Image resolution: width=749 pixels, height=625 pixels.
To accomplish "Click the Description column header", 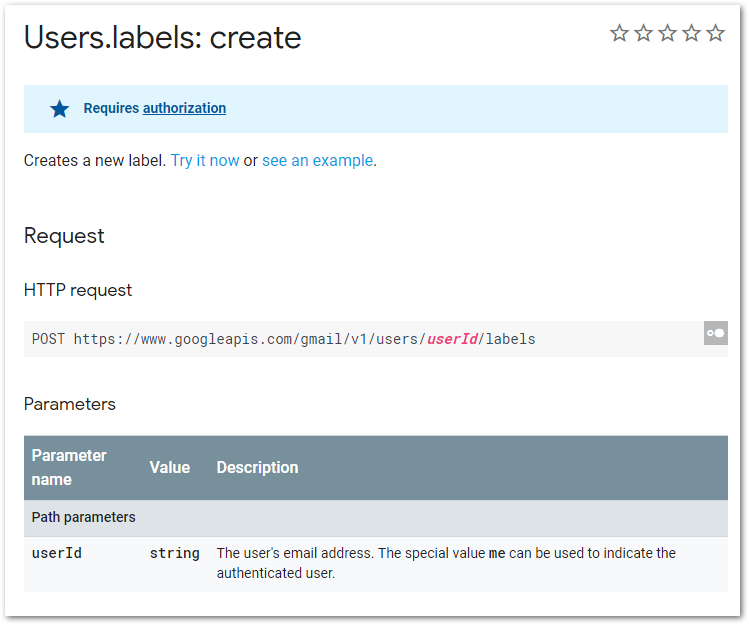I will point(257,467).
